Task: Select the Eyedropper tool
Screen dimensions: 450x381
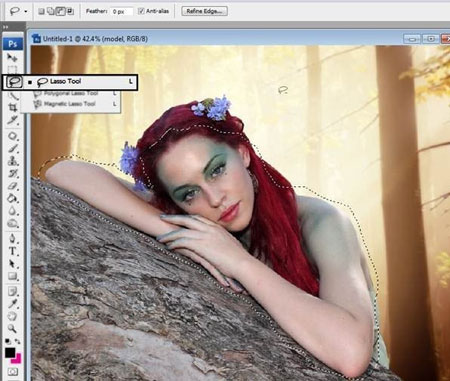Action: point(12,304)
